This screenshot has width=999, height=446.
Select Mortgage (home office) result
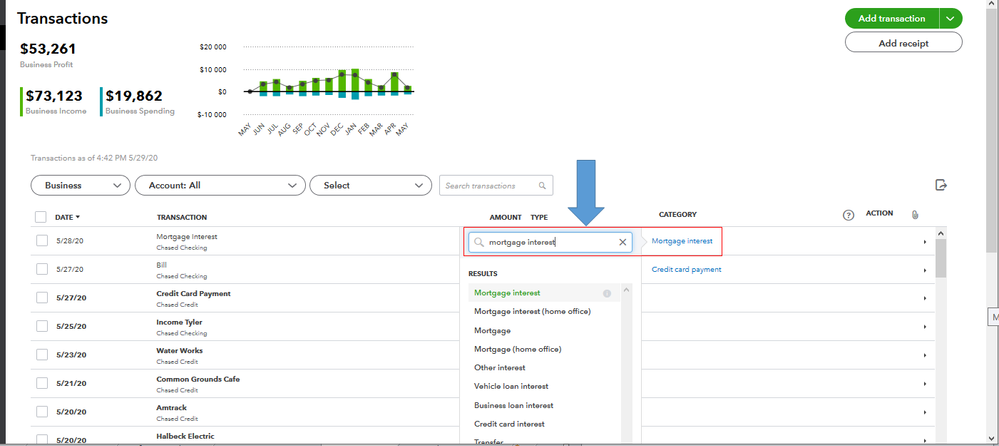click(x=518, y=349)
